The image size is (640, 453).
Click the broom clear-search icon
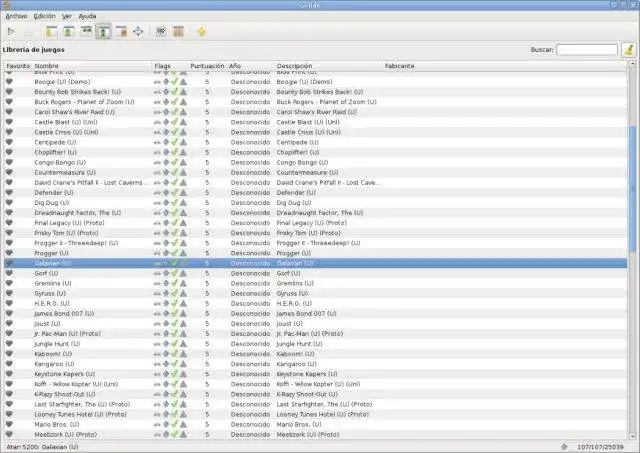pyautogui.click(x=629, y=50)
